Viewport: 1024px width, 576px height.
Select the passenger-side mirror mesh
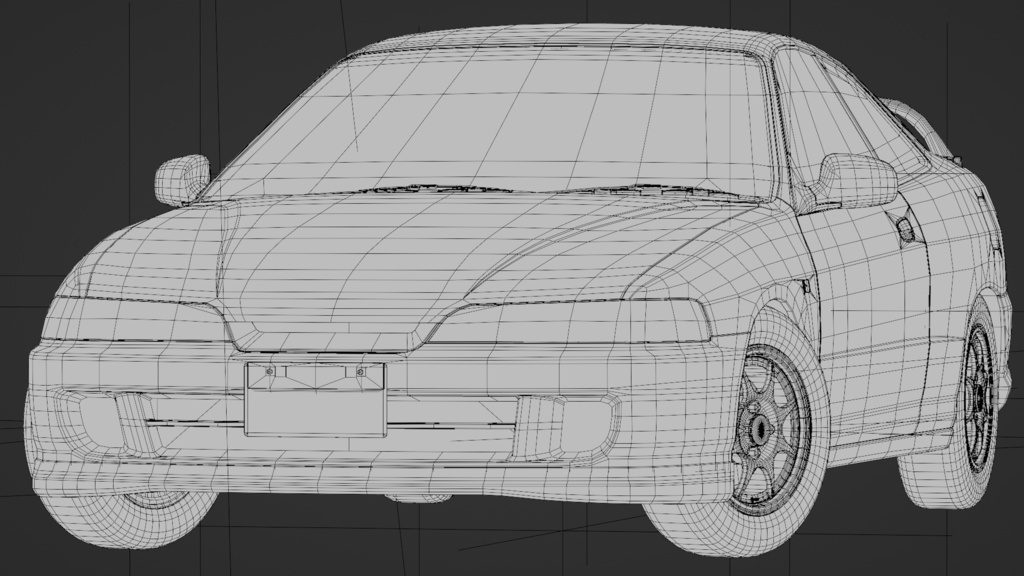tap(182, 180)
